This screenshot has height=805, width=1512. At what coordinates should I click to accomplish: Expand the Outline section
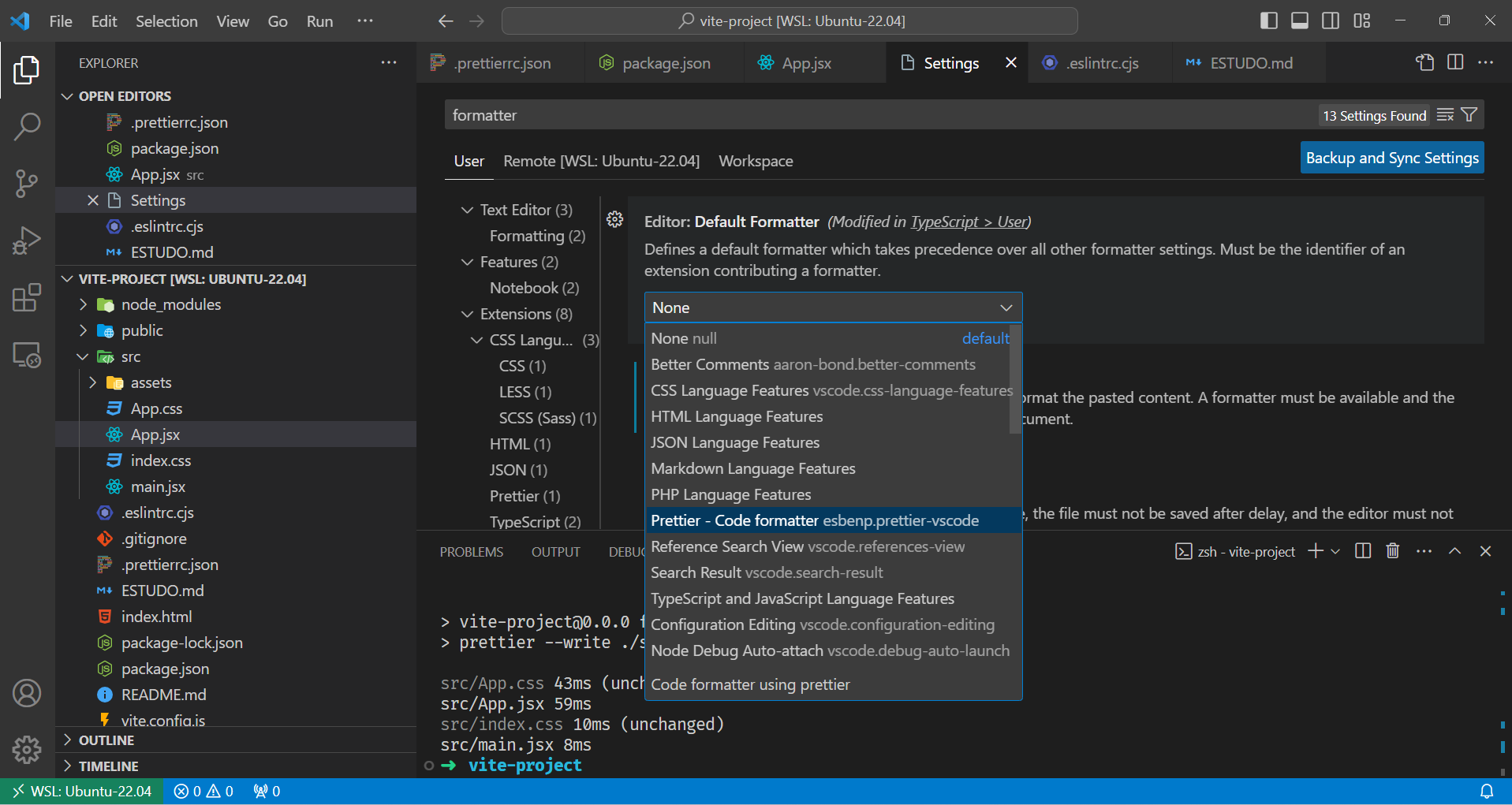[x=67, y=740]
